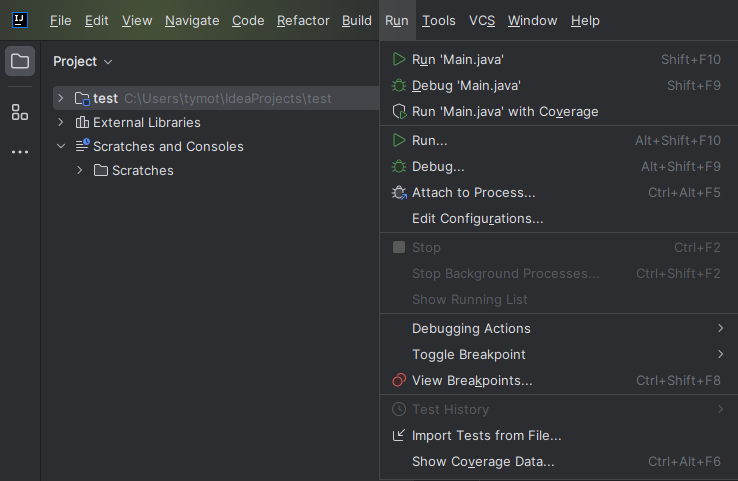Click the Shift+F10 shortcut text

690,60
